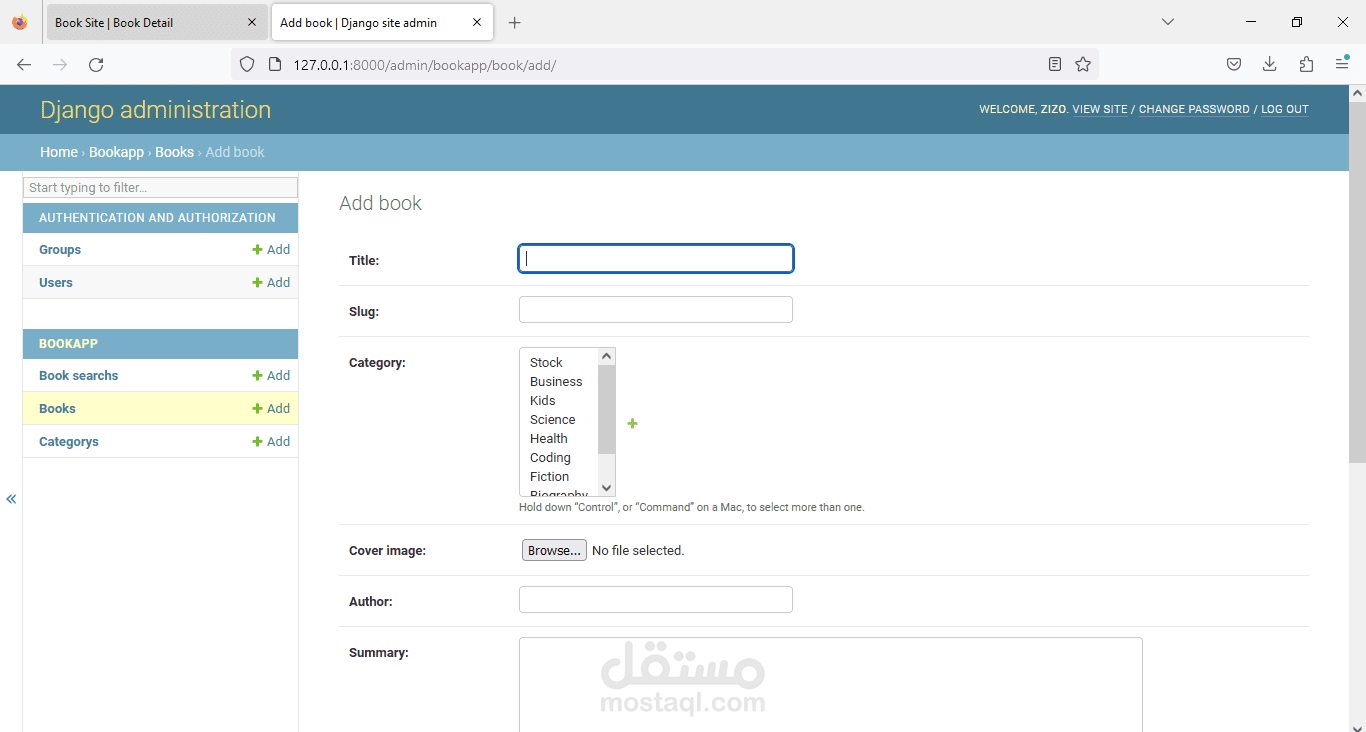Viewport: 1366px width, 732px height.
Task: Click Add next to Books
Action: coord(271,409)
